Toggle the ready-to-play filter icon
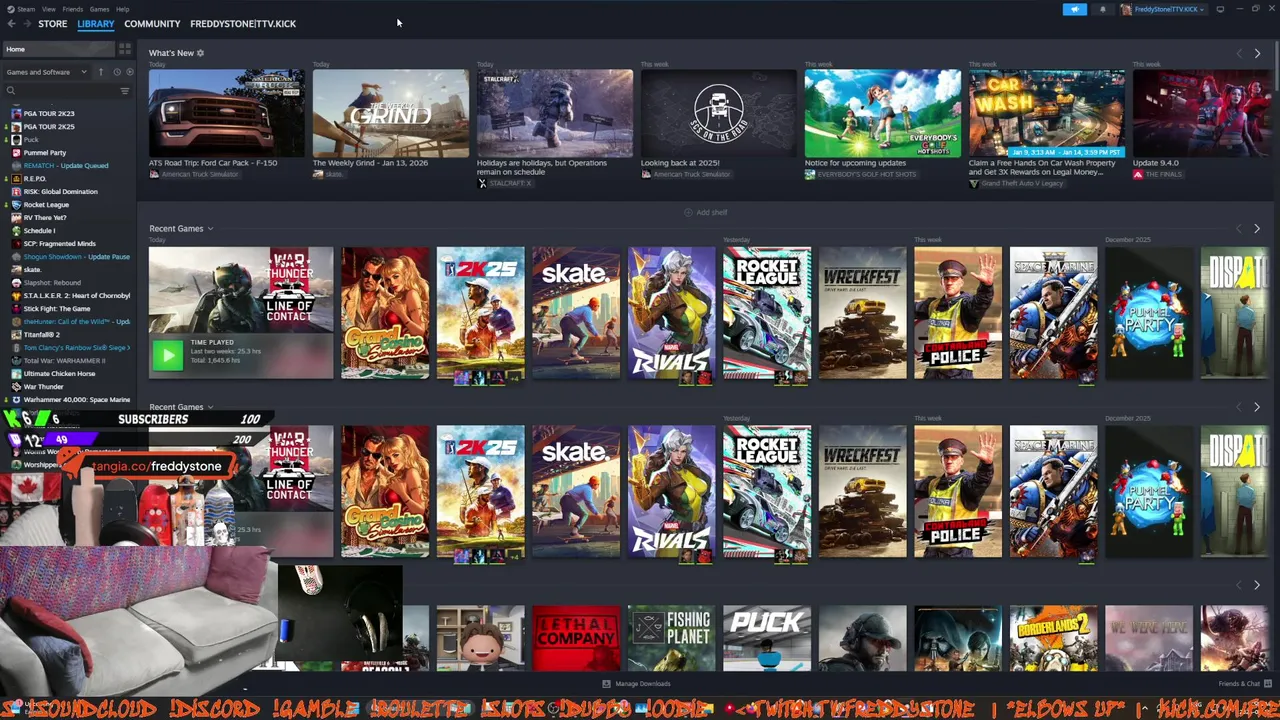 (129, 72)
